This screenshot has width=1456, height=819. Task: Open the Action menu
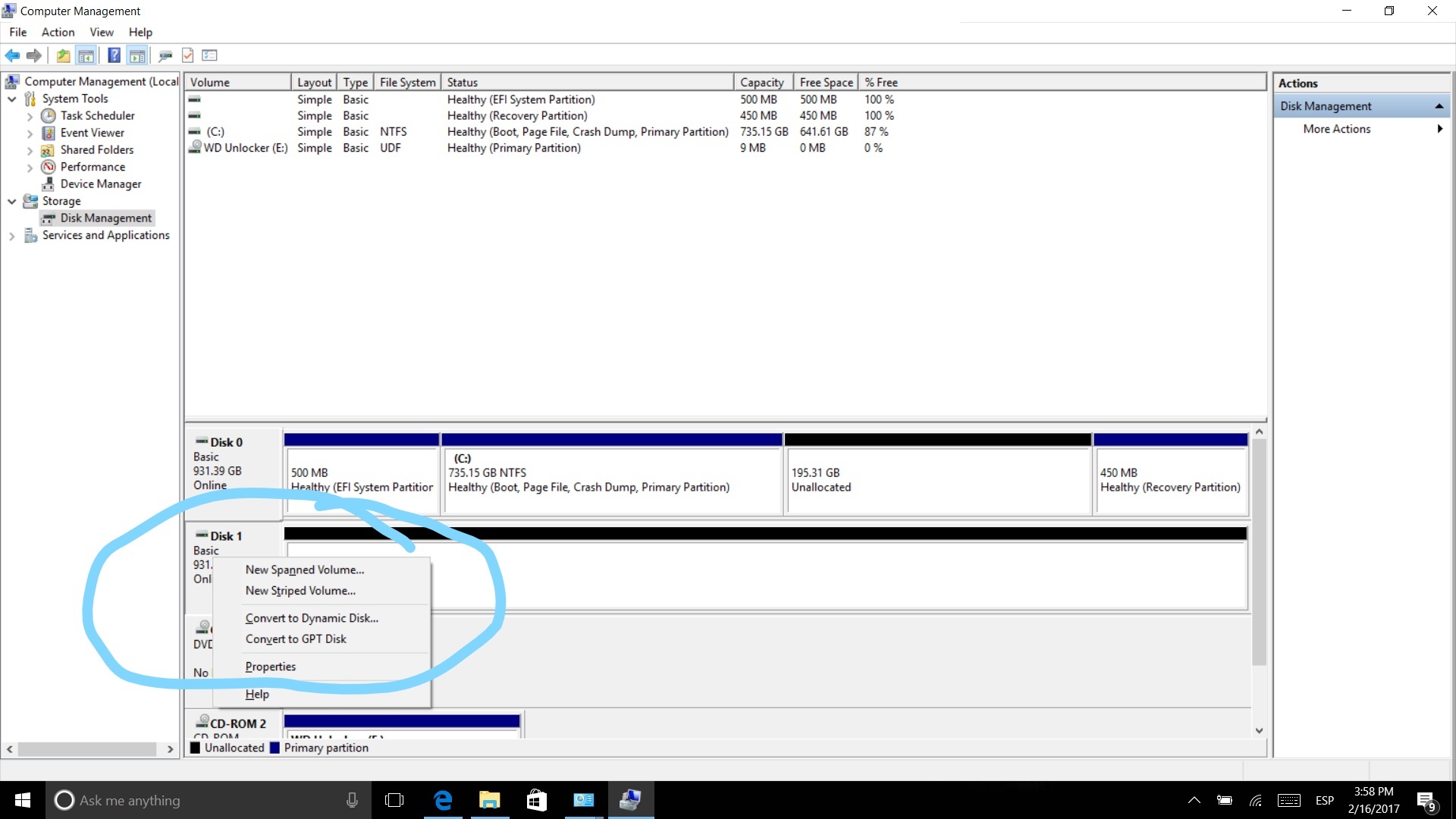[x=58, y=32]
